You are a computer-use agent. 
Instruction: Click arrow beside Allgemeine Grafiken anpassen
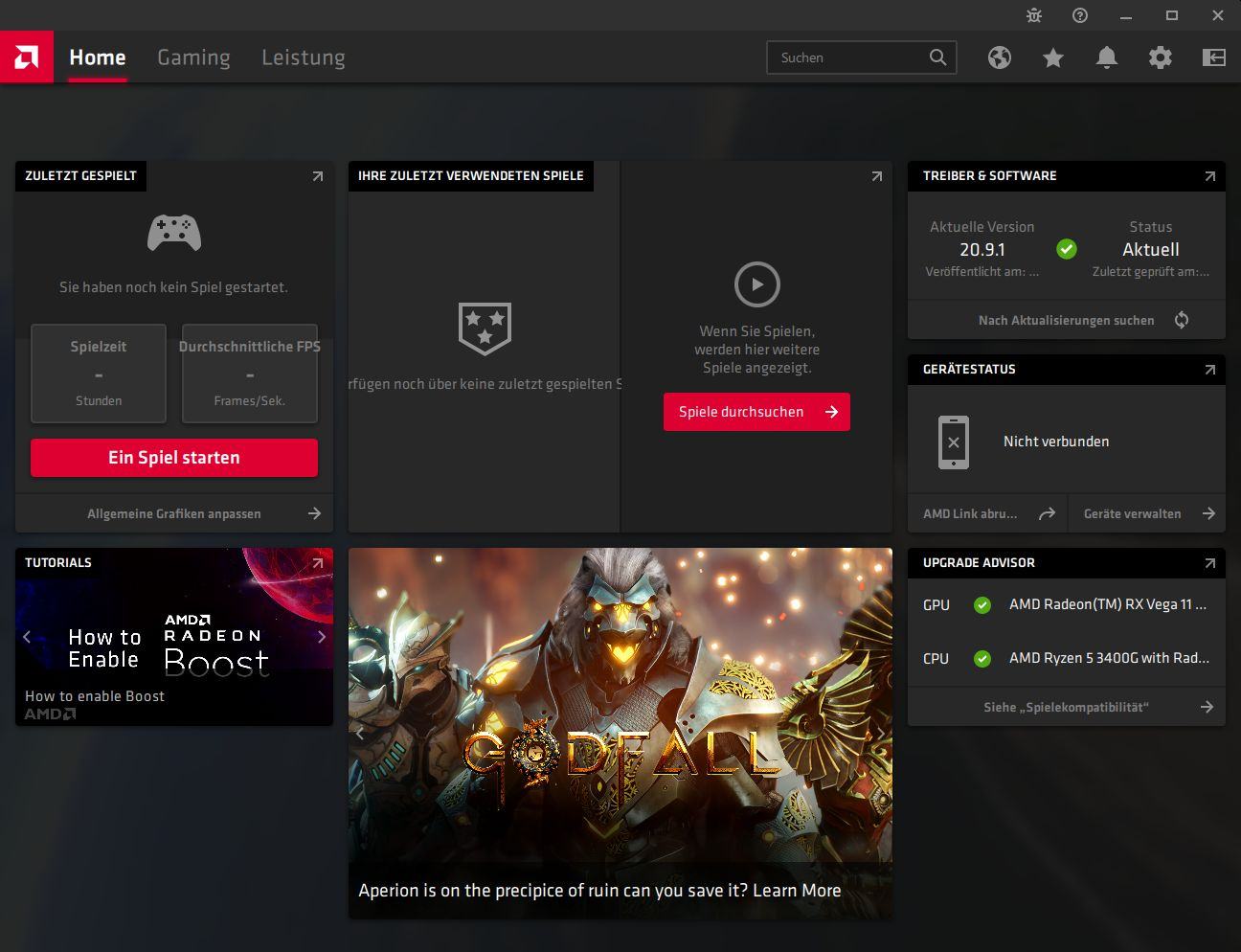point(314,514)
